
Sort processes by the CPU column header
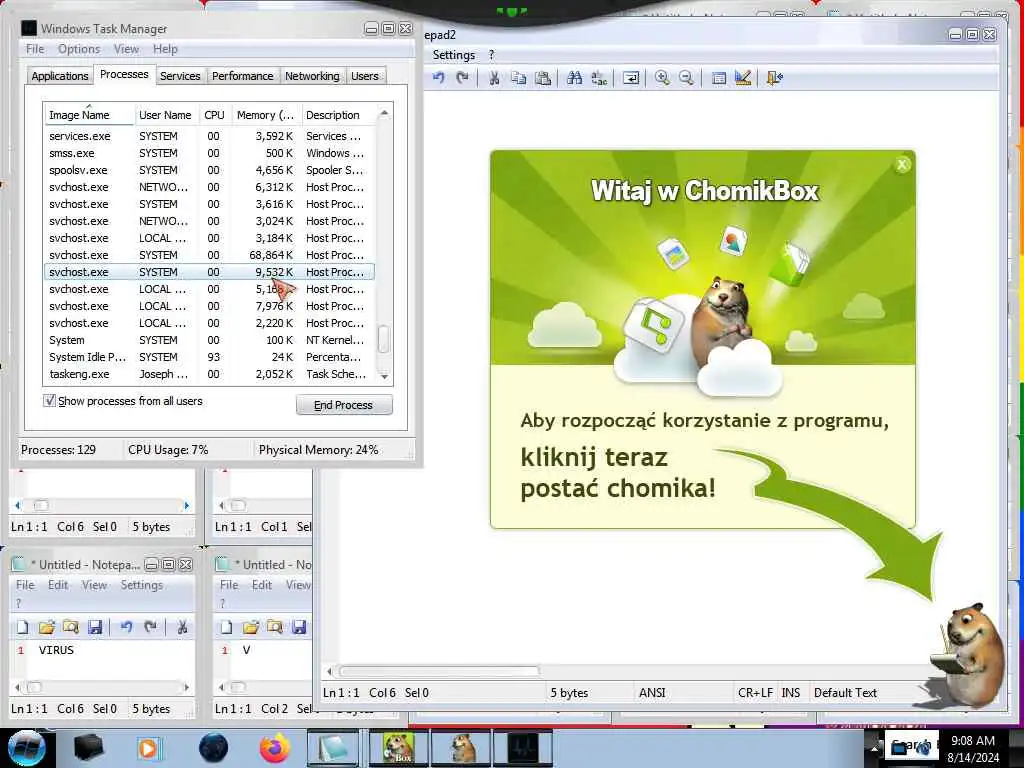click(214, 115)
